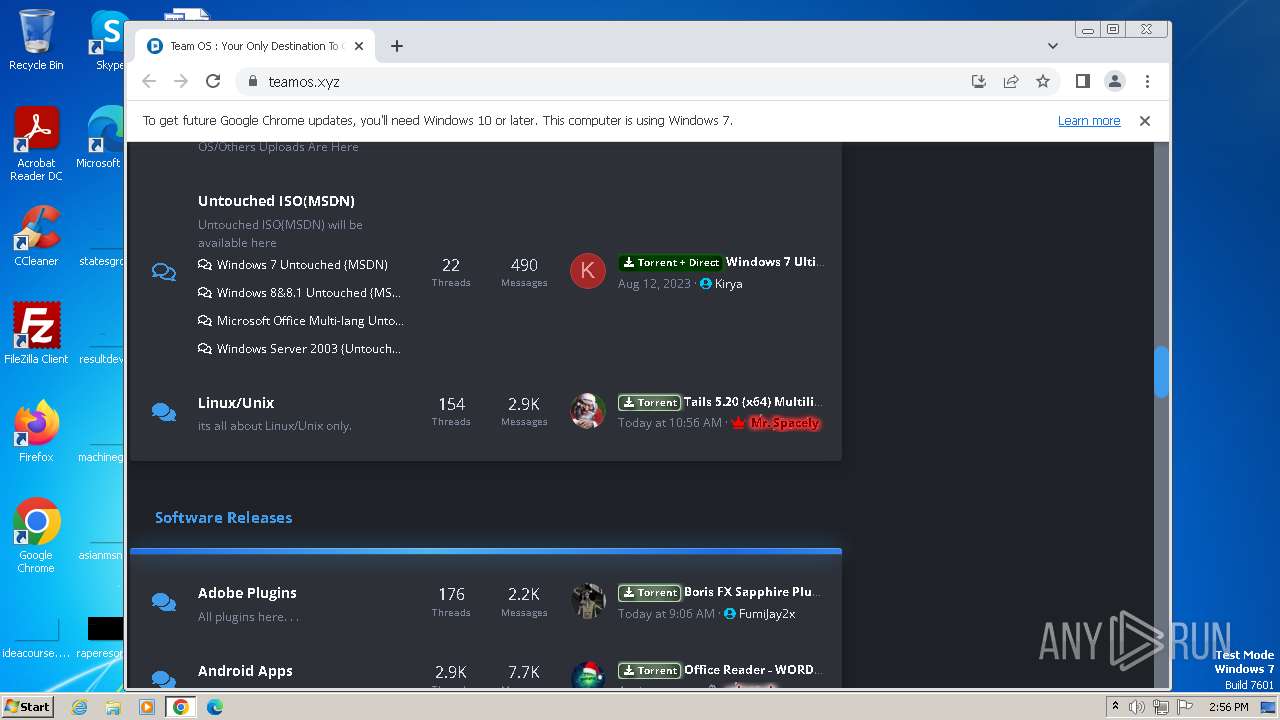Open Acrobat Reader DC desktop icon
This screenshot has width=1280, height=720.
coord(36,145)
